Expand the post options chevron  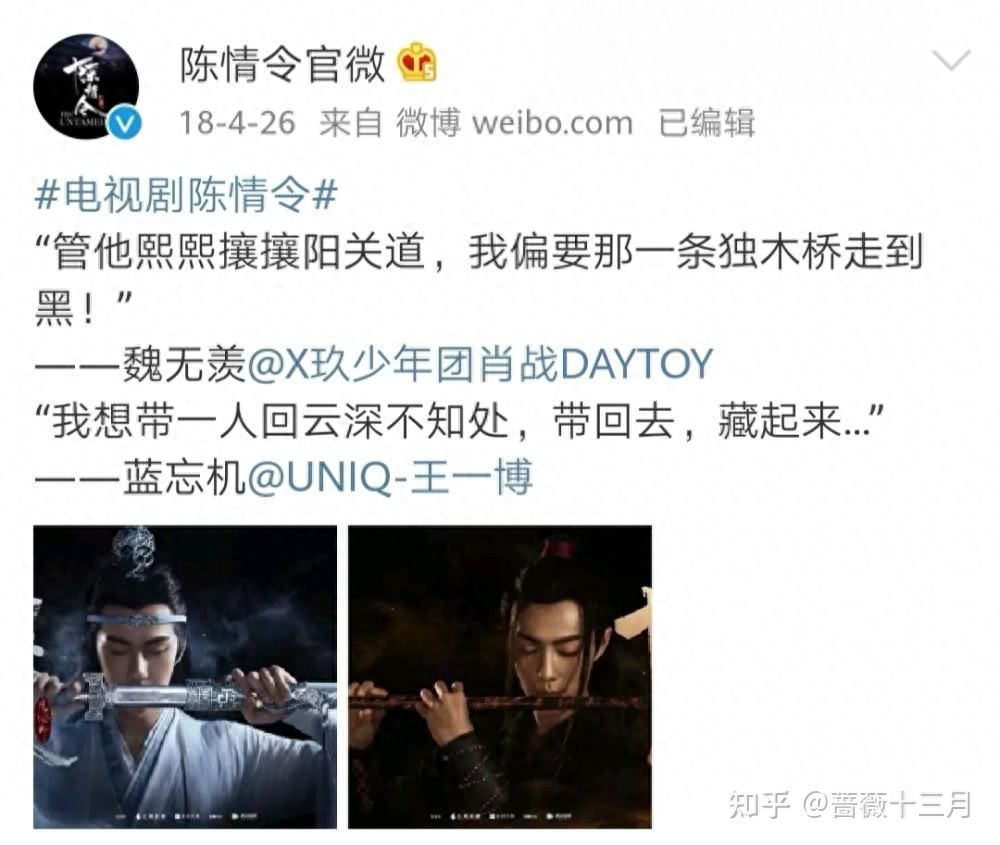coord(951,59)
